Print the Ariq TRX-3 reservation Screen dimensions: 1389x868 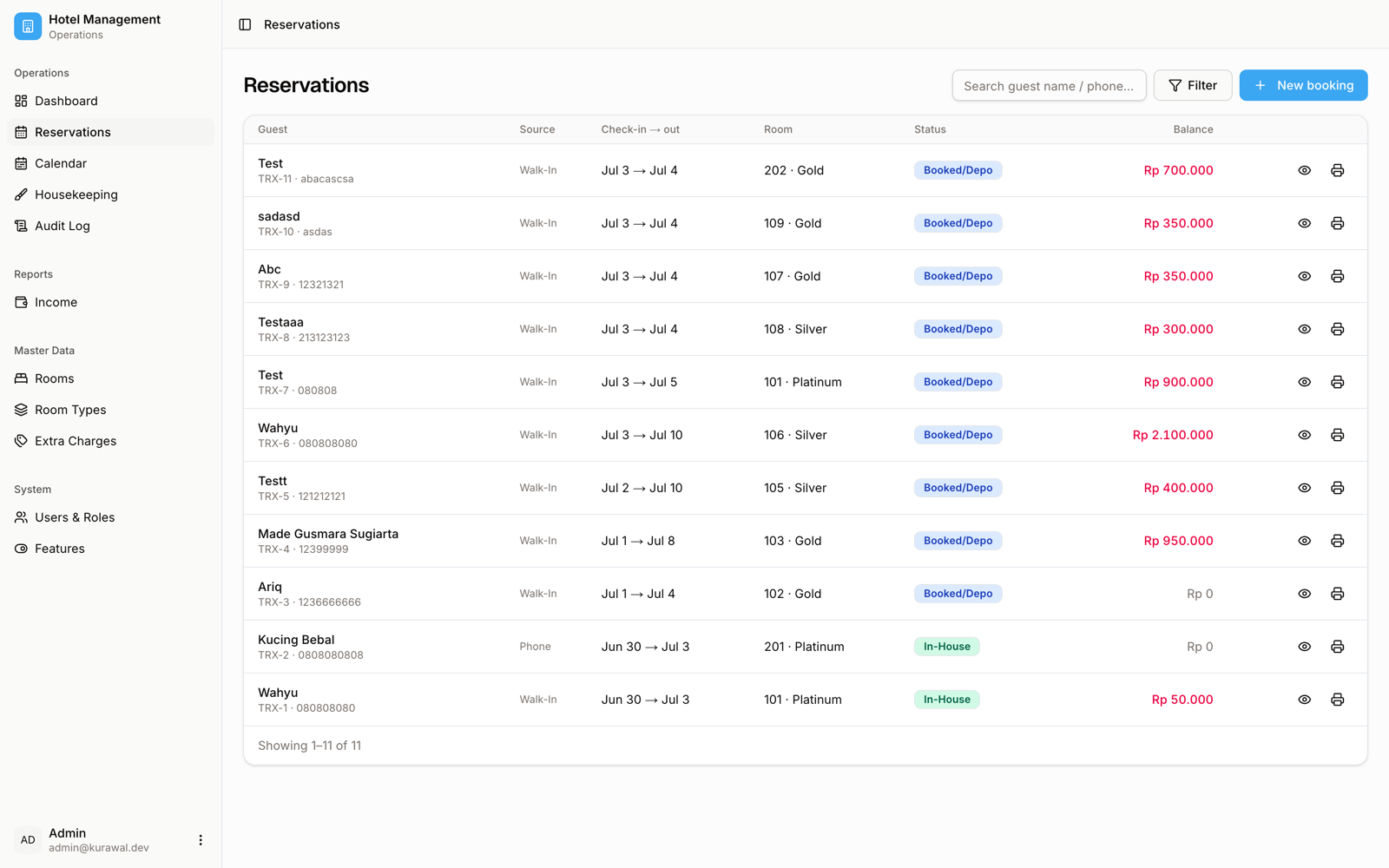coord(1337,594)
